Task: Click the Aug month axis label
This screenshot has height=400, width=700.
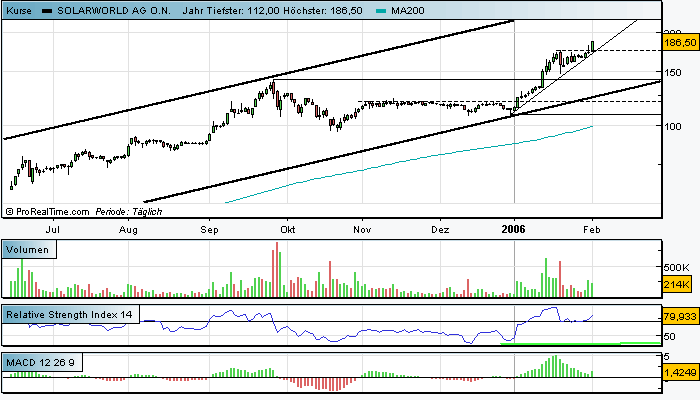Action: 128,229
